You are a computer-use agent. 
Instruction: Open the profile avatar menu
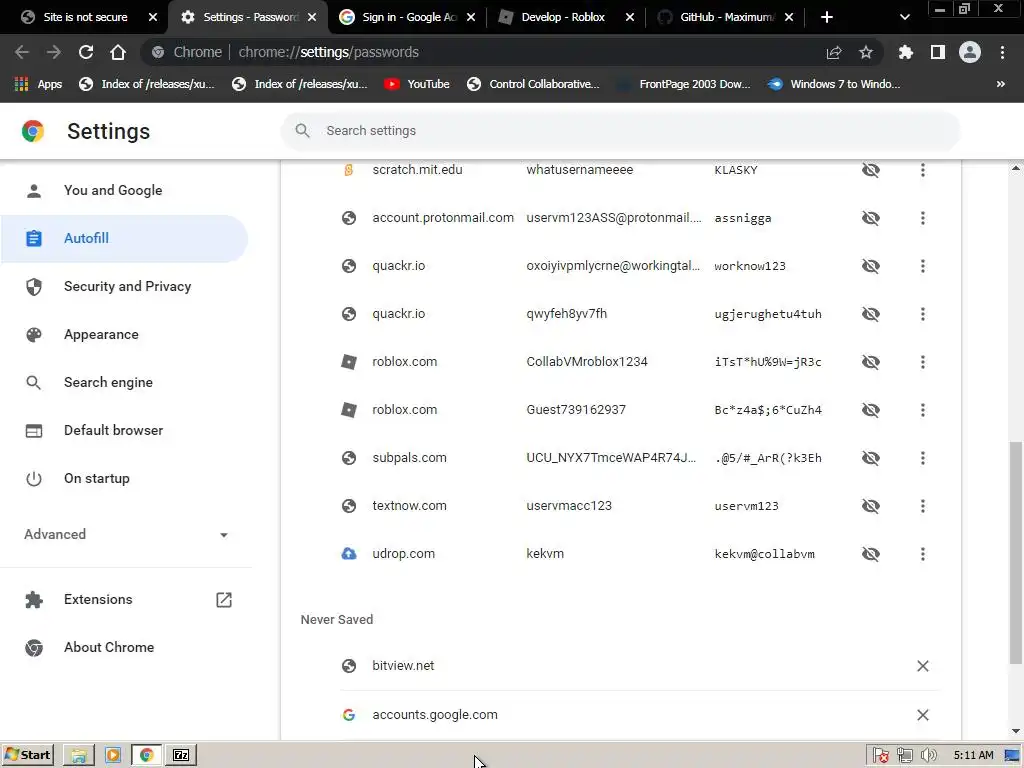970,52
